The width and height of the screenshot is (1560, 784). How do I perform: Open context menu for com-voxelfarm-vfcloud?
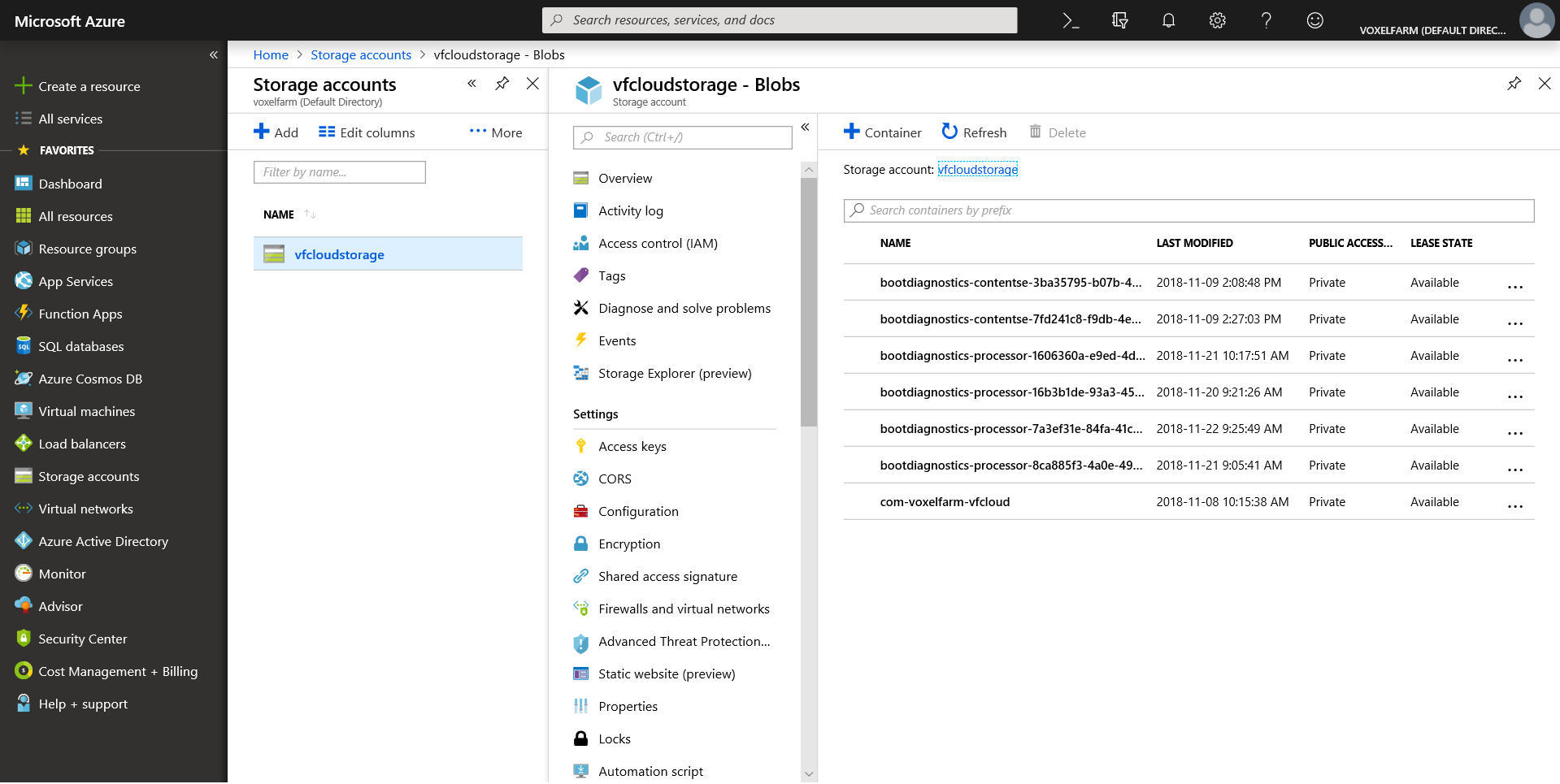coord(1515,505)
